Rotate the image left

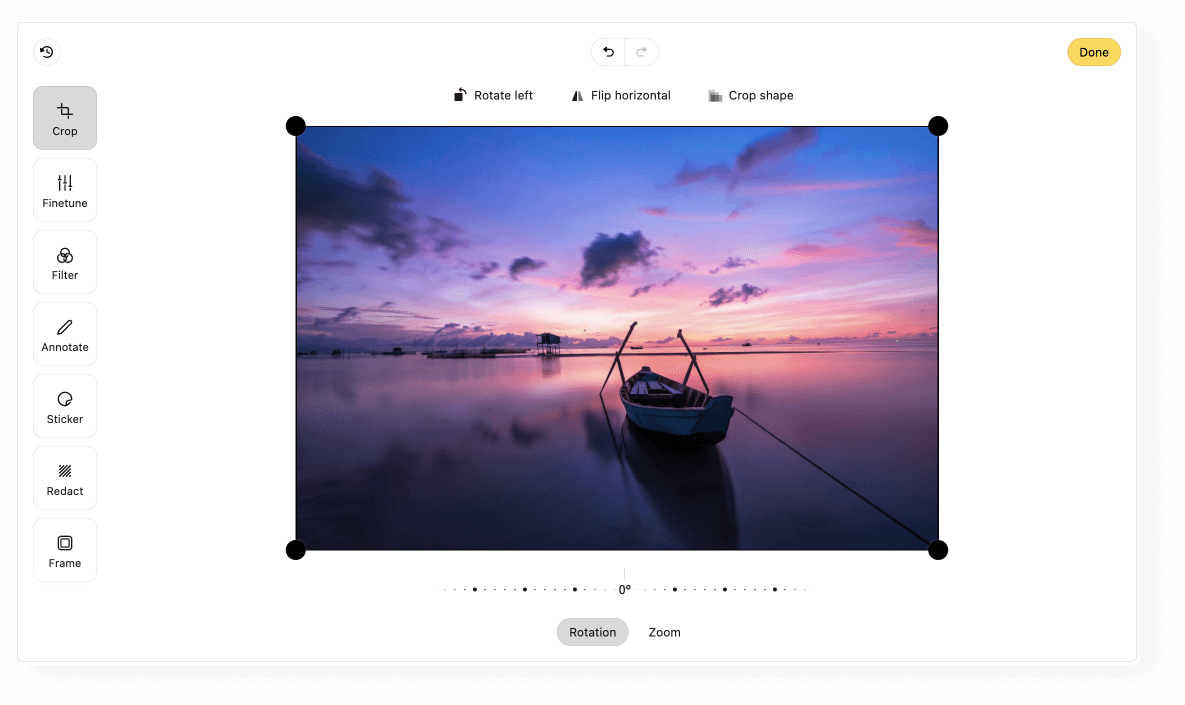coord(492,95)
